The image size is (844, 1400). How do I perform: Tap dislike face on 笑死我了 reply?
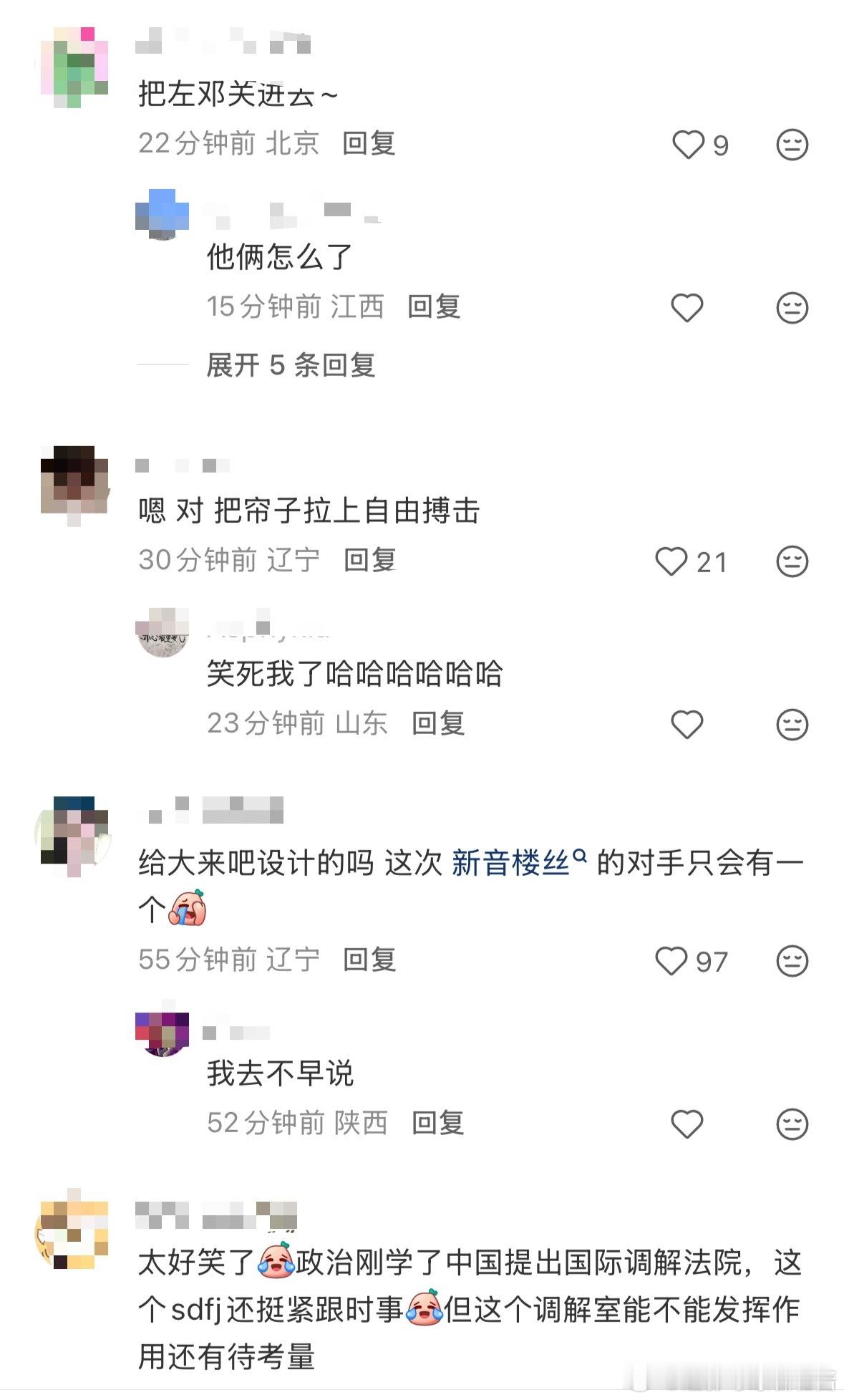pyautogui.click(x=792, y=725)
